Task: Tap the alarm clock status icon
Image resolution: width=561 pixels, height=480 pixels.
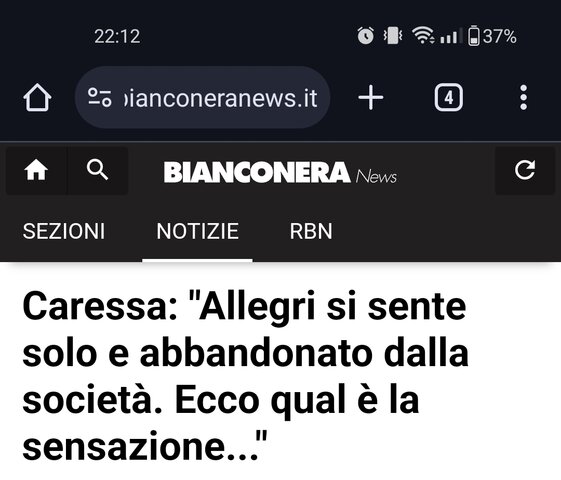Action: pos(365,36)
